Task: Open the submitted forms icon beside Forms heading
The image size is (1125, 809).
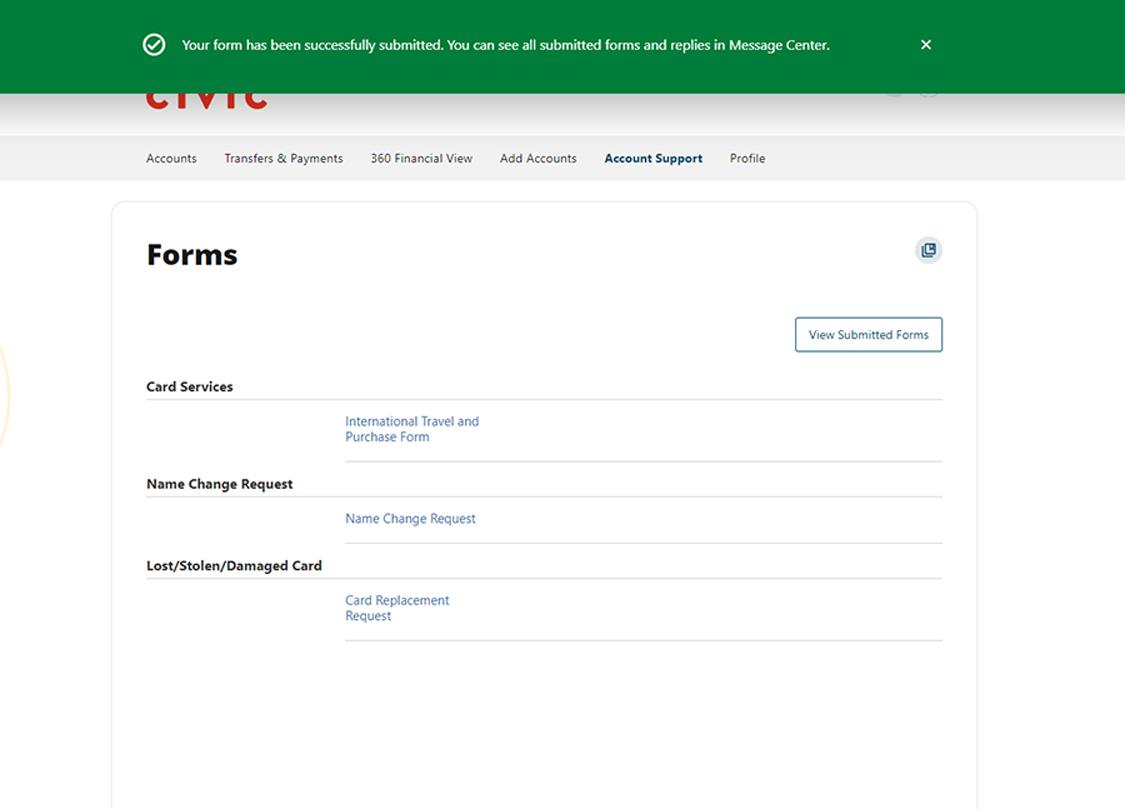Action: [928, 250]
